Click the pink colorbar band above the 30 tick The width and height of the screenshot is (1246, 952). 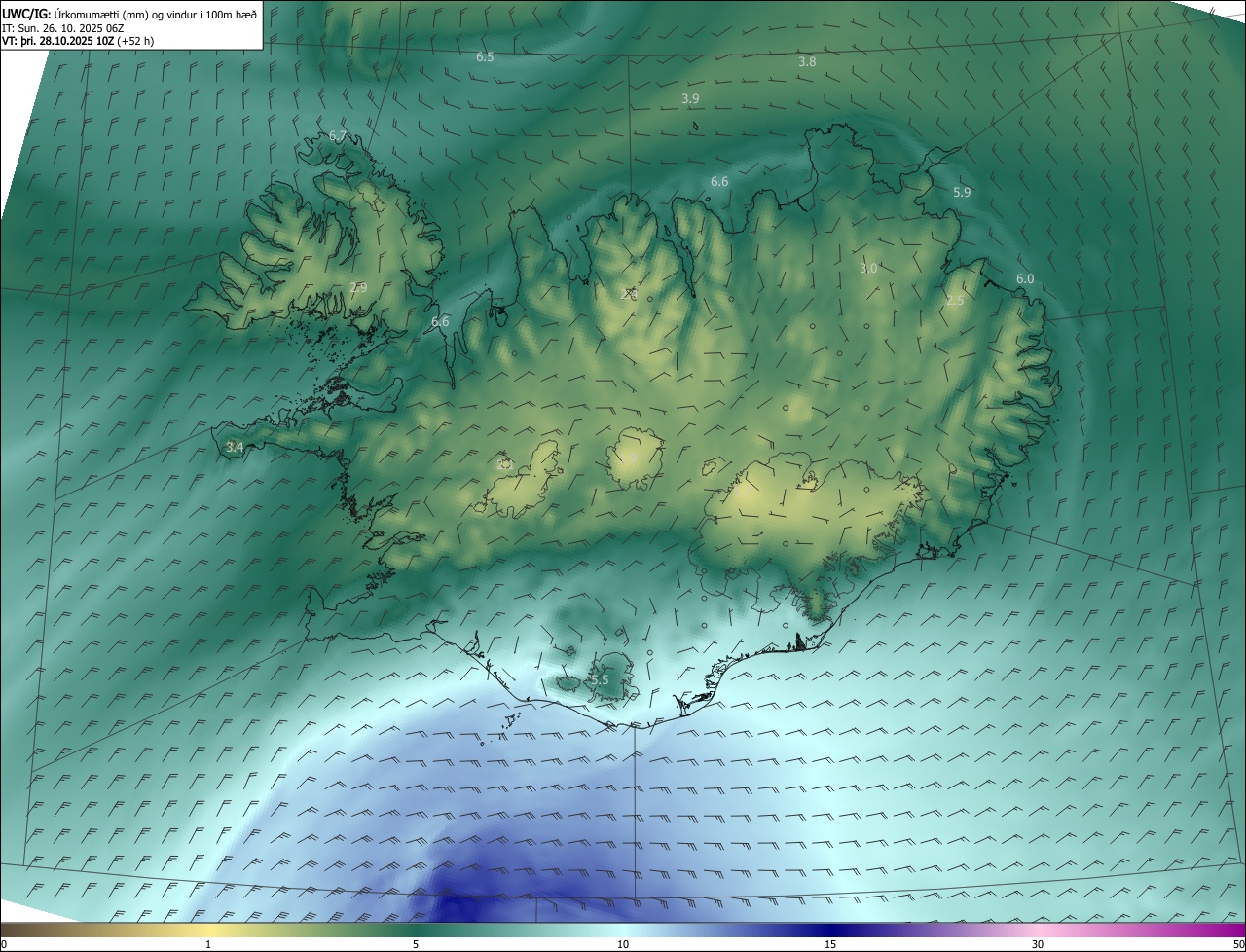tap(1038, 930)
